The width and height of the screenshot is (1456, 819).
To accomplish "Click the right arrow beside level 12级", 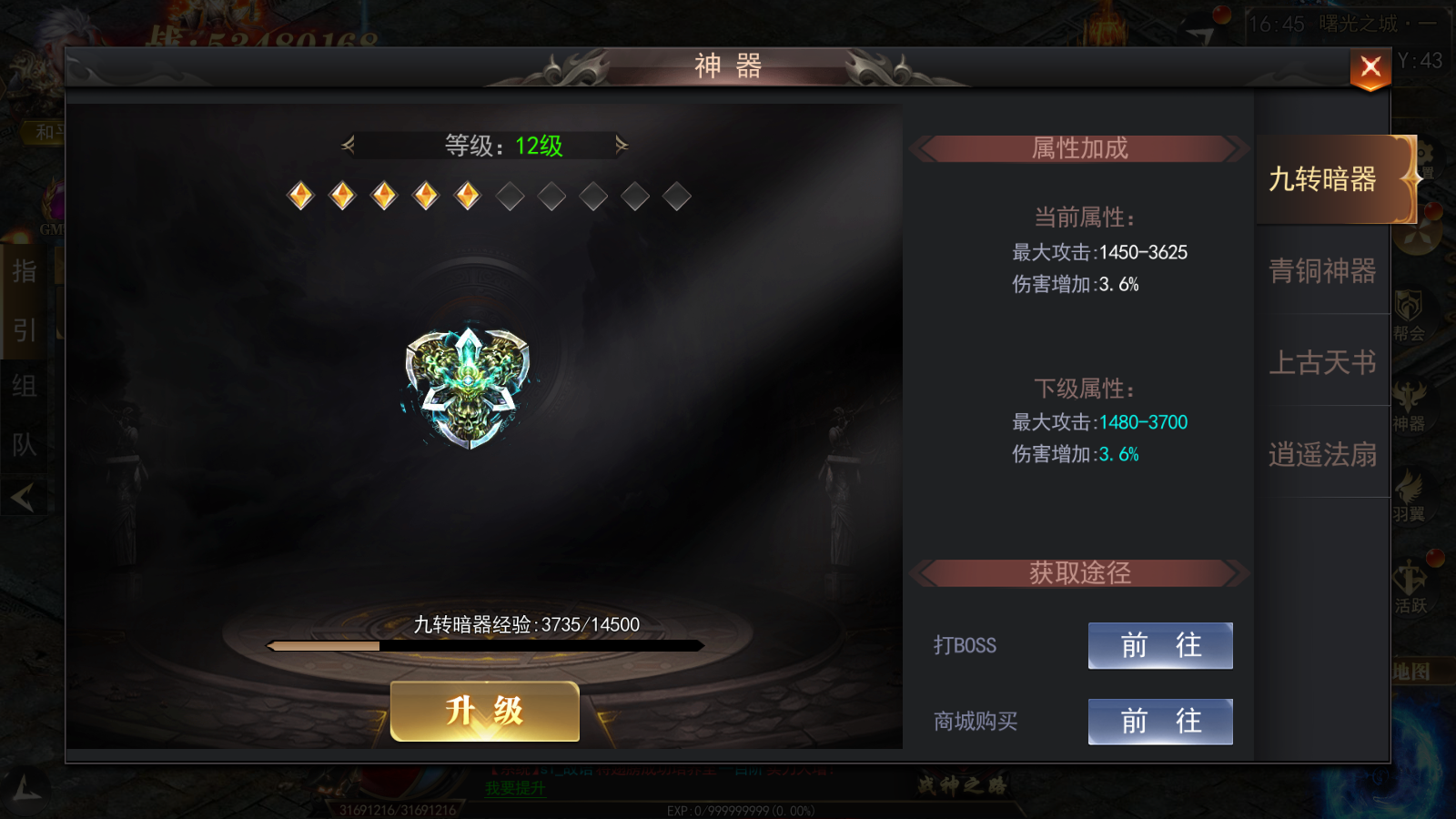I will tap(622, 145).
